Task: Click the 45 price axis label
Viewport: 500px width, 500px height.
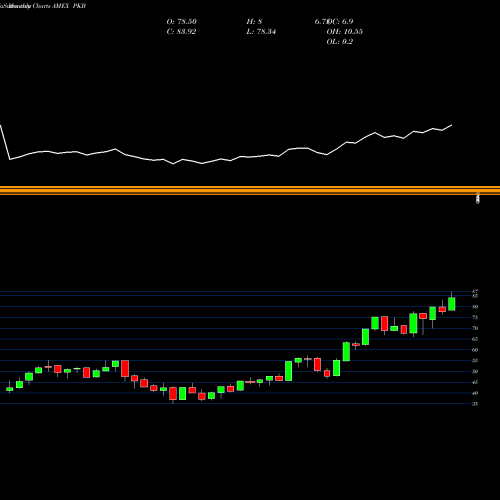Action: (474, 382)
